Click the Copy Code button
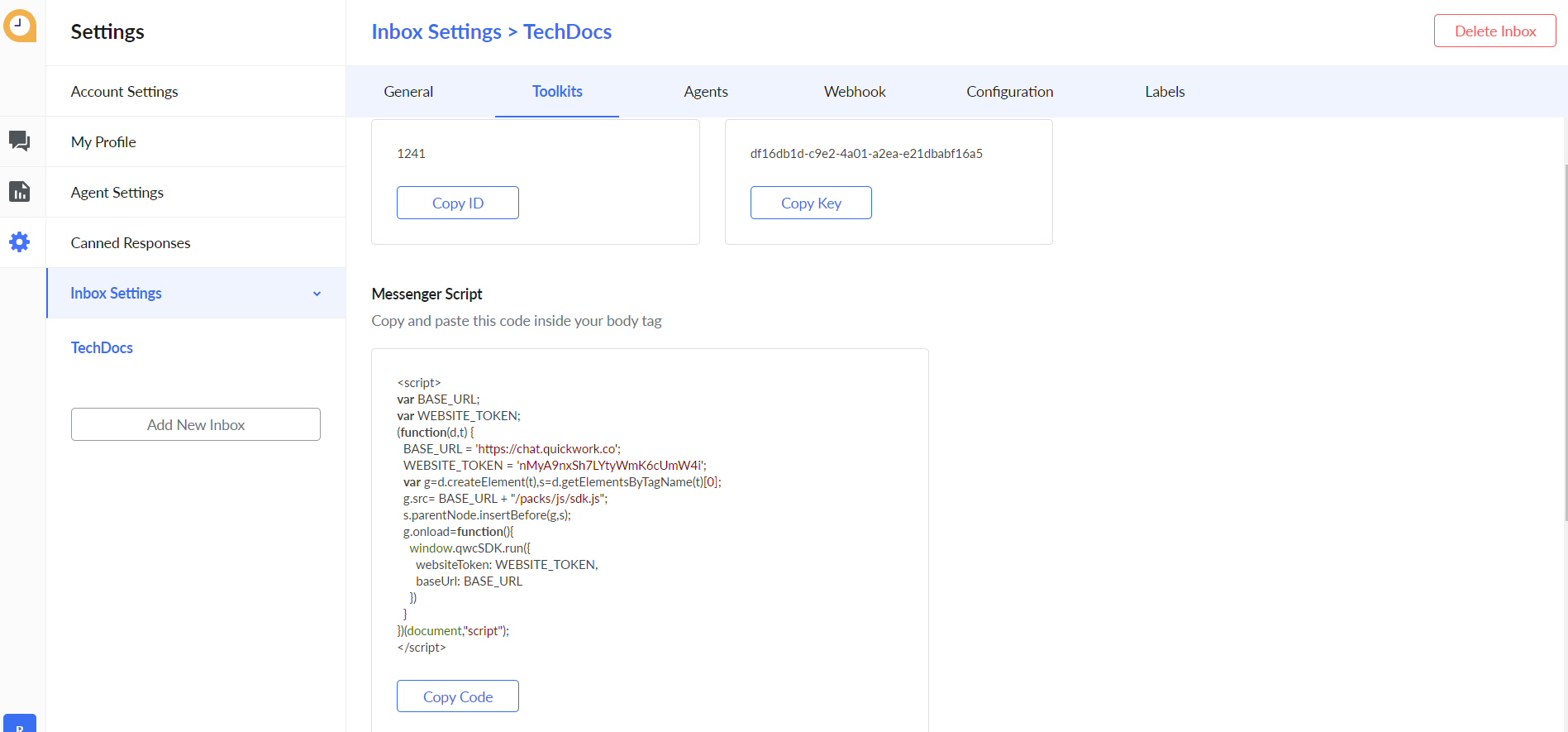This screenshot has height=732, width=1568. pos(458,696)
